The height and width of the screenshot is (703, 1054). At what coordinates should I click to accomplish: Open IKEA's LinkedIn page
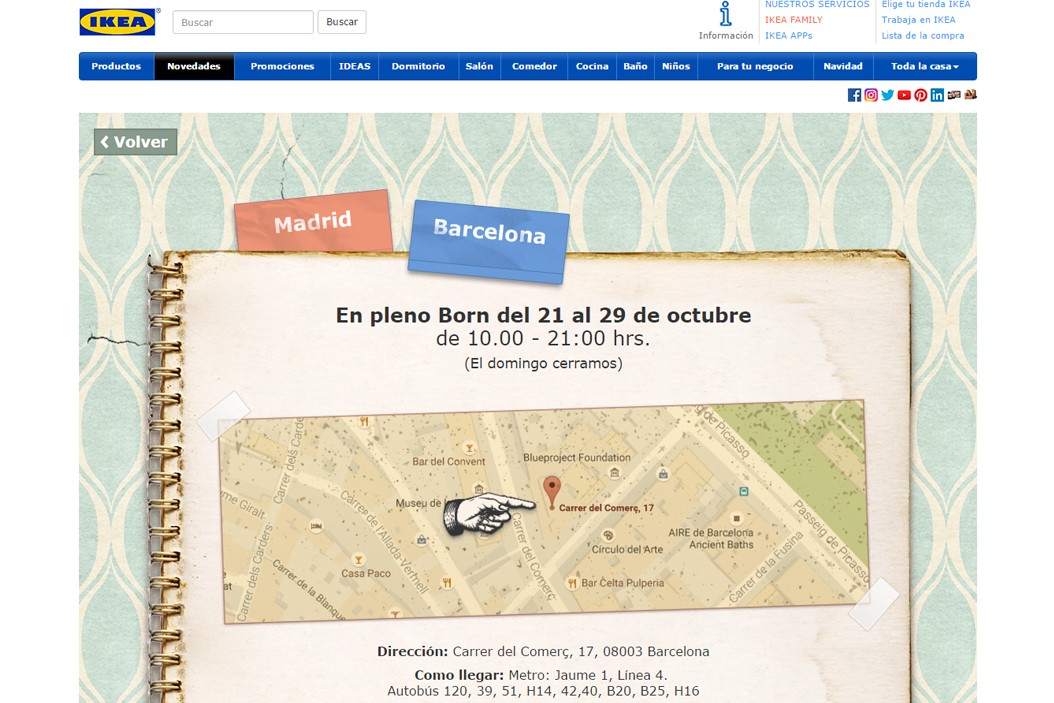tap(937, 95)
